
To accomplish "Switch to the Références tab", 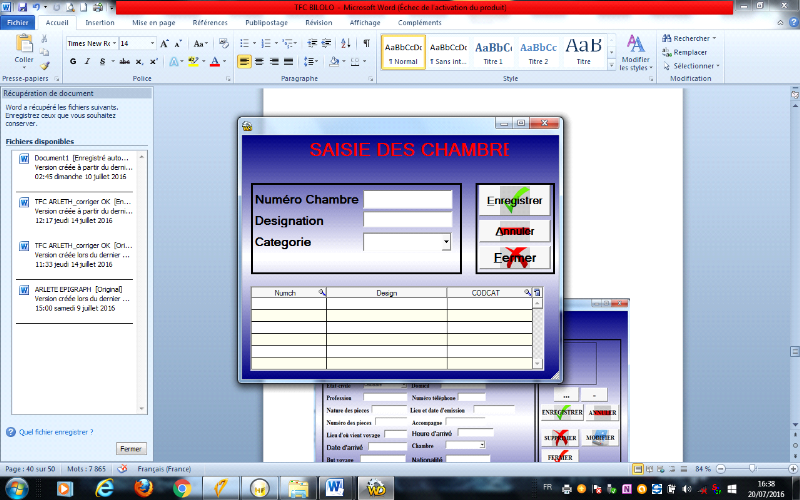I will [210, 22].
